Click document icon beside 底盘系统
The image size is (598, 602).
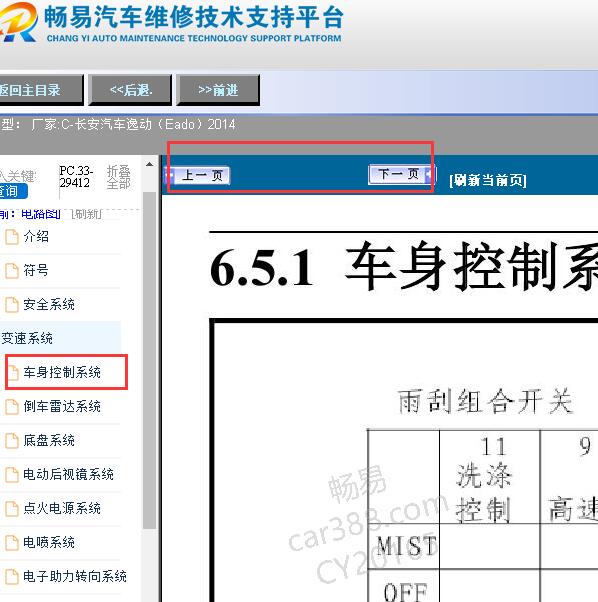[x=12, y=441]
